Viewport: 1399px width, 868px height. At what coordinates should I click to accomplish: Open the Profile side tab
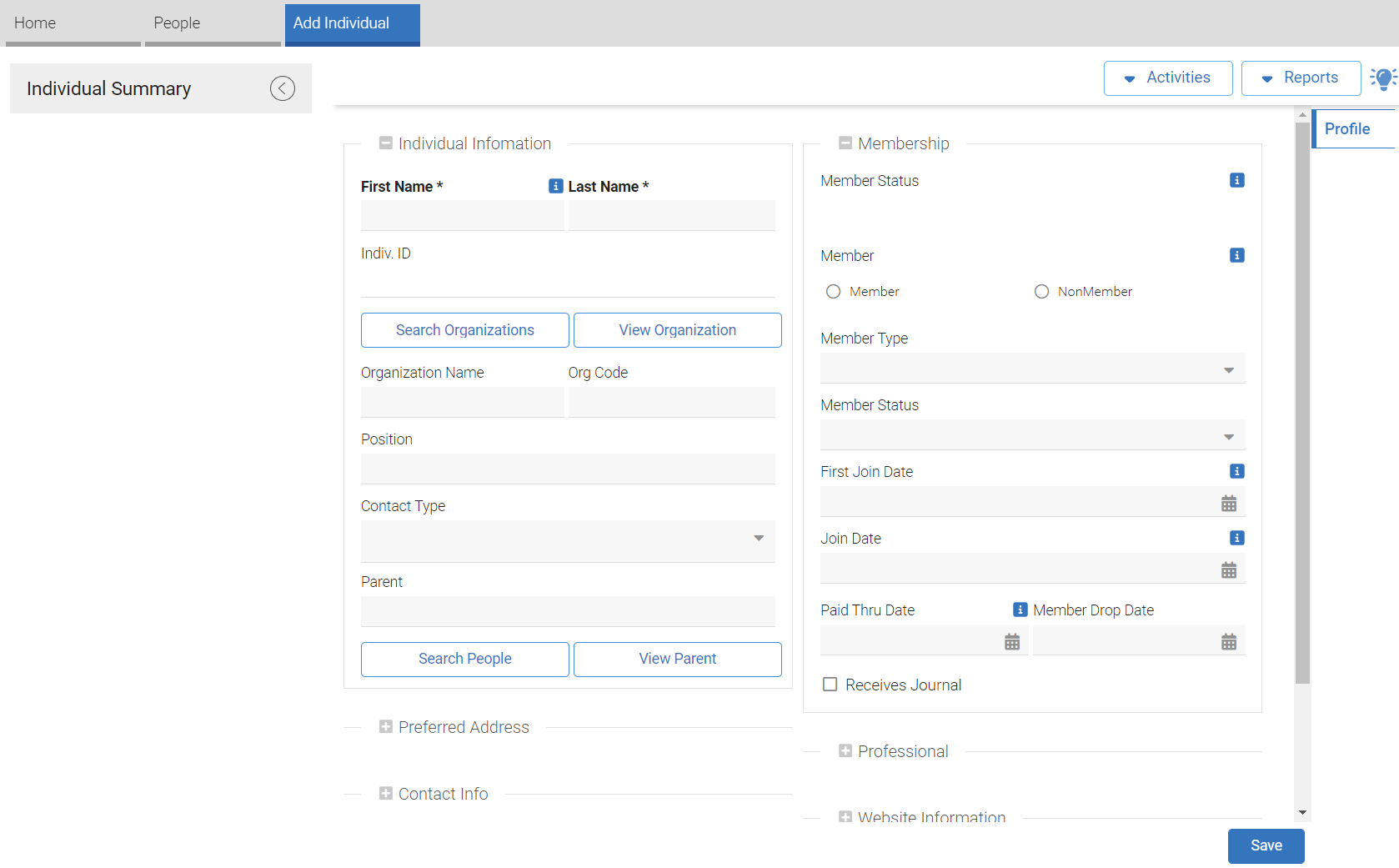point(1354,129)
